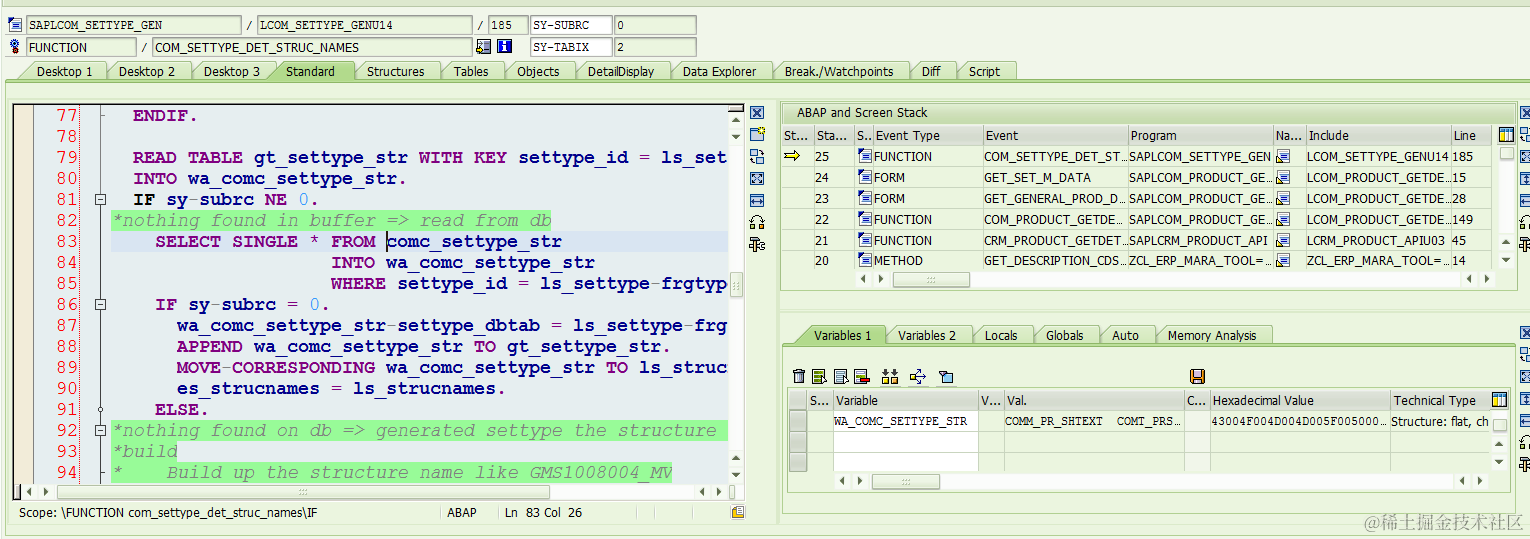Screen dimensions: 1530x539
Task: Click the navigation icon in GET_SET_M_DATA row
Action: tap(1283, 178)
